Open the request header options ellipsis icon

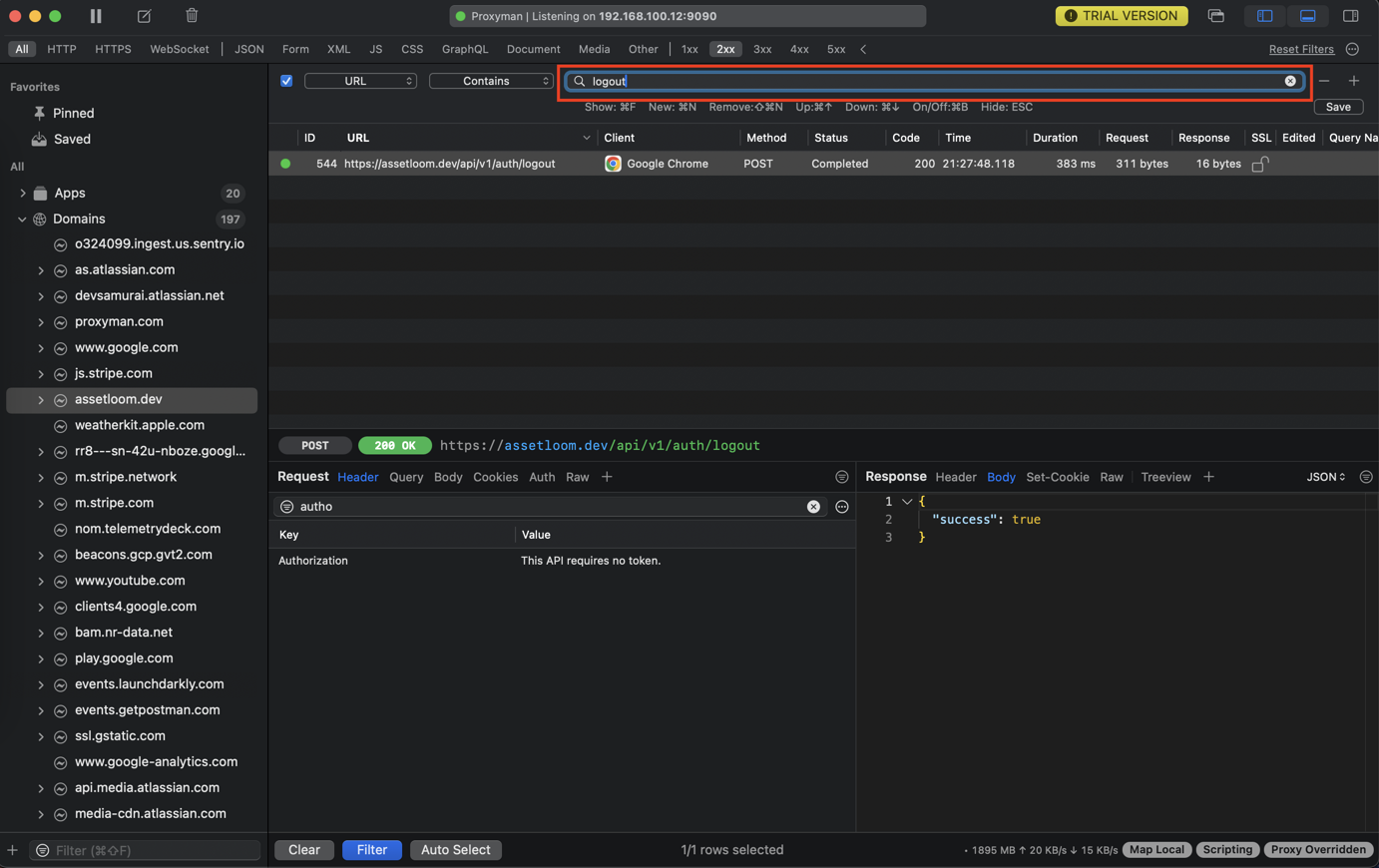click(842, 507)
